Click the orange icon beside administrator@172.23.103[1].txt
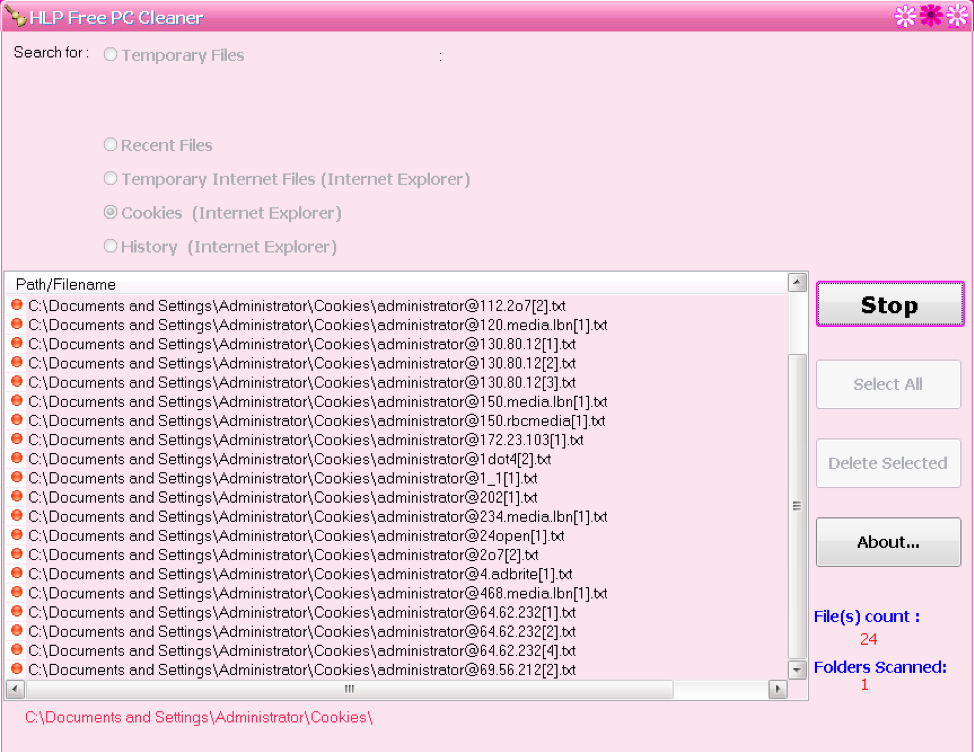 tap(17, 440)
